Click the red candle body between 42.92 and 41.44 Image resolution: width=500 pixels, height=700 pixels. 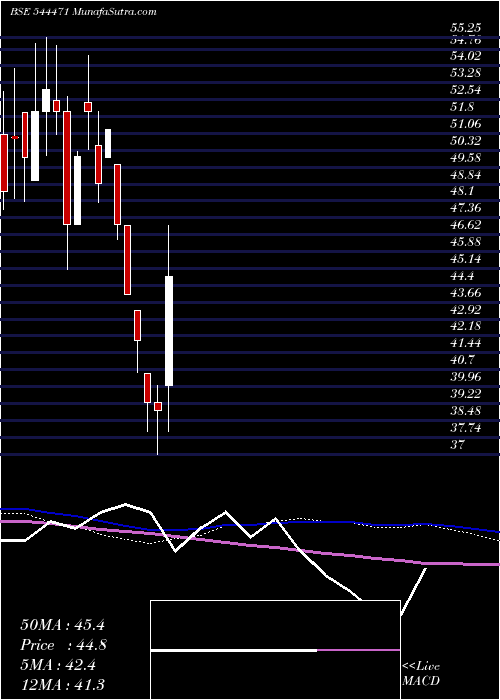pyautogui.click(x=138, y=325)
